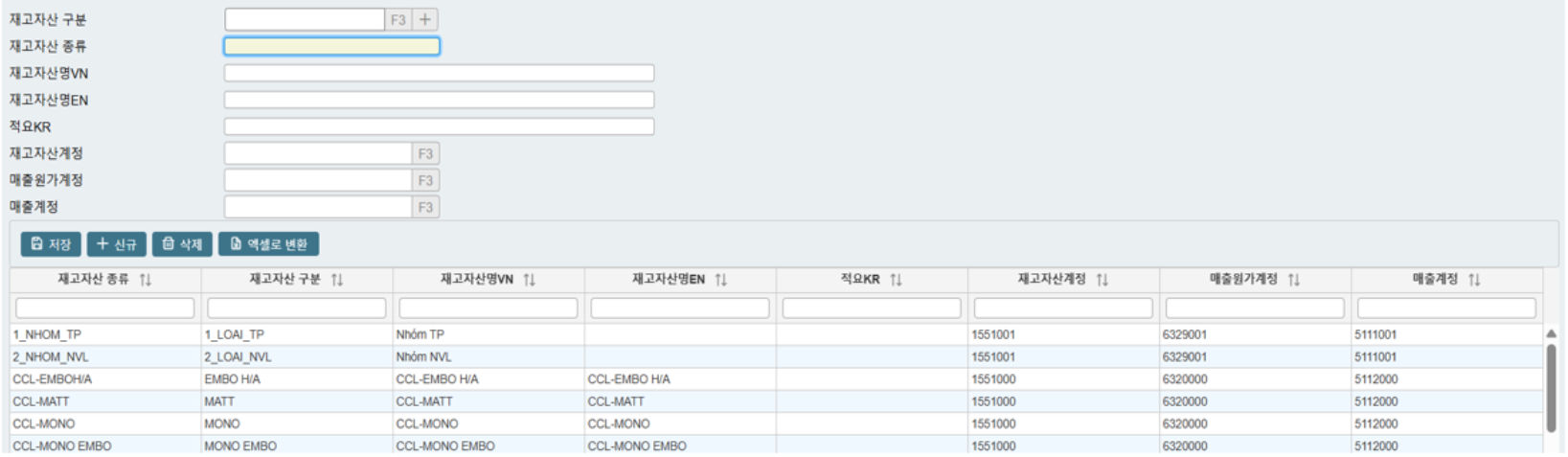Click filter box under 재고자산계정 column
This screenshot has height=457, width=1568.
pos(1063,308)
